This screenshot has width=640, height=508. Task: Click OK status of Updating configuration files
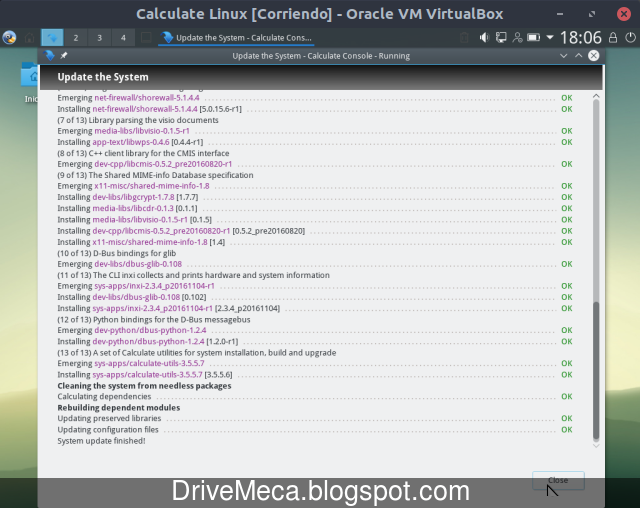click(x=567, y=430)
